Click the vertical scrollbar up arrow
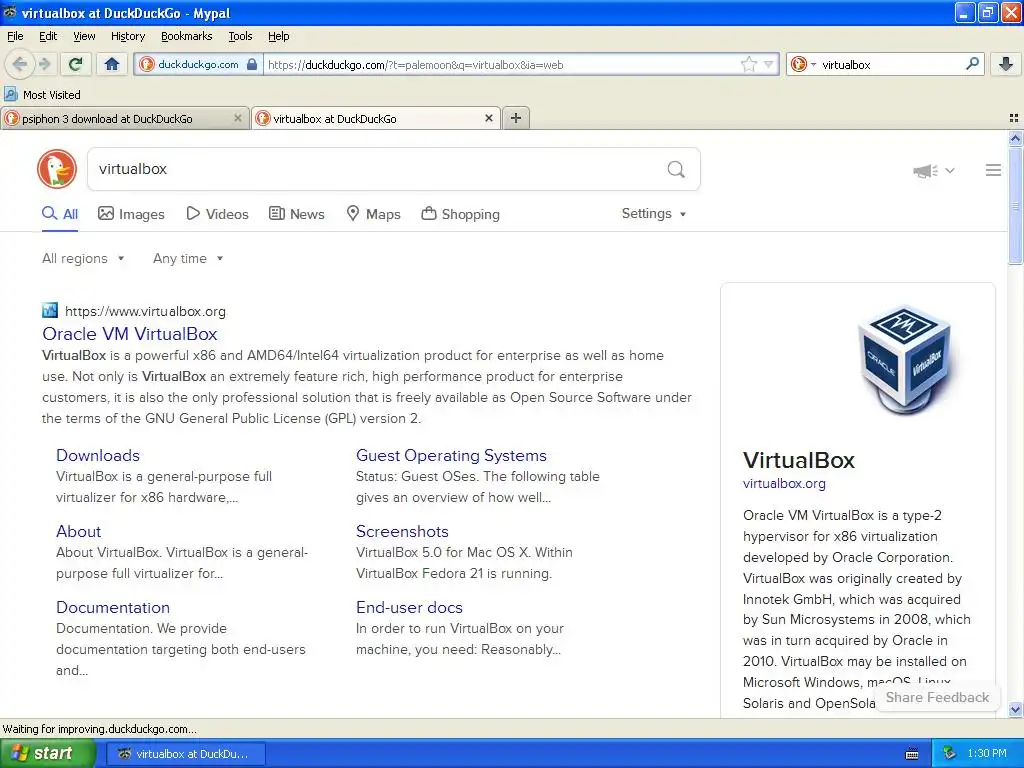This screenshot has height=768, width=1024. pyautogui.click(x=1015, y=138)
